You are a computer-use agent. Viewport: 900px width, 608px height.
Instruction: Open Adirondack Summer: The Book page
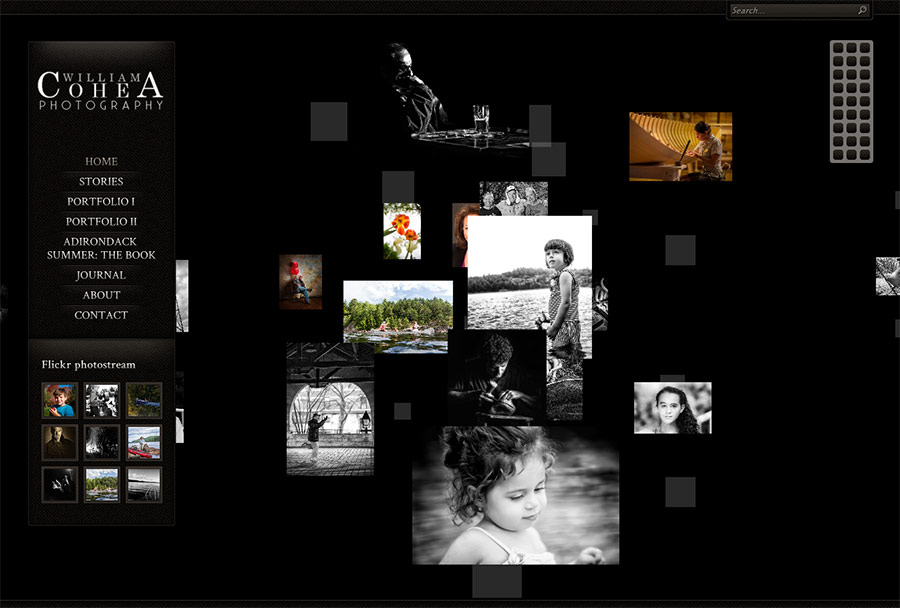click(101, 248)
